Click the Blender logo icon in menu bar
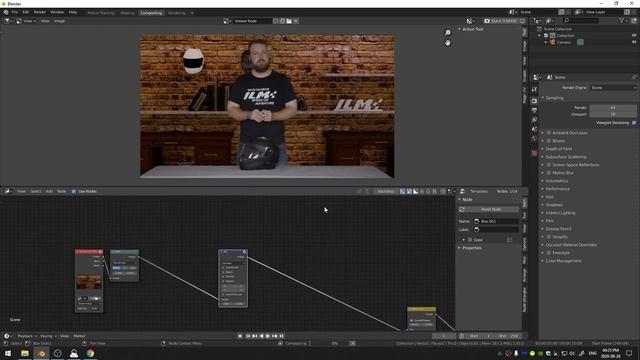 (x=6, y=12)
